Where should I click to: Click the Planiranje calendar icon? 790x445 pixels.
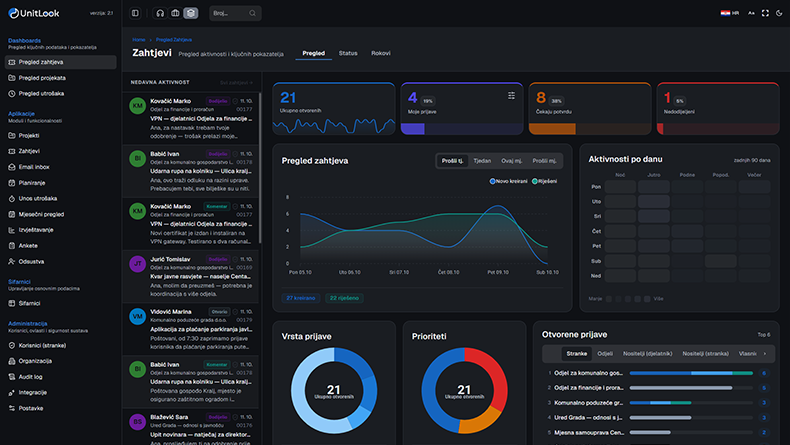[12, 183]
